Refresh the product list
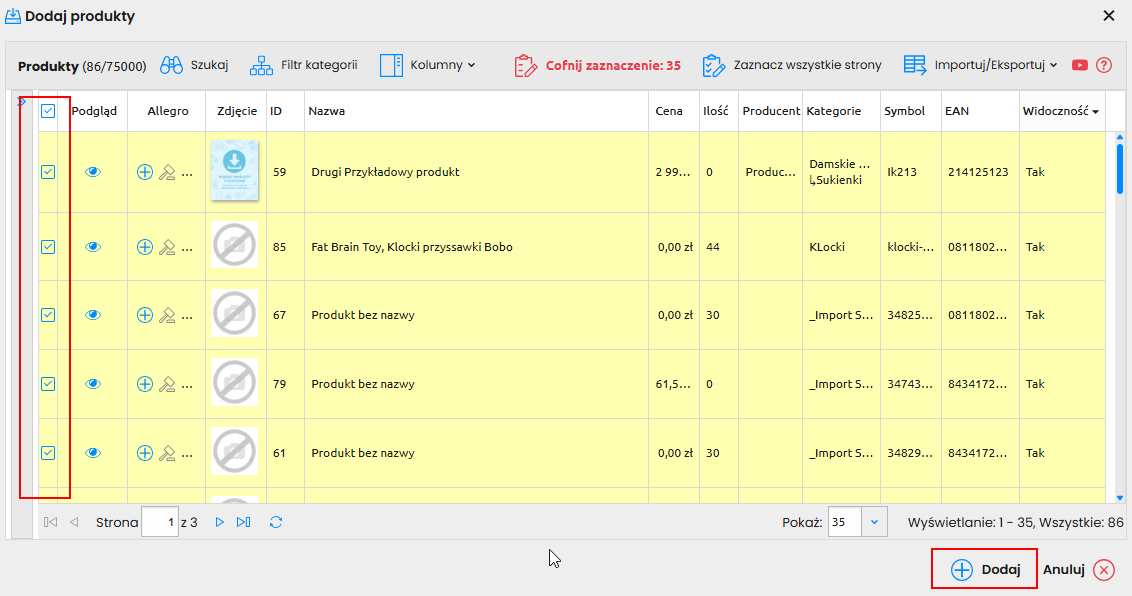The width and height of the screenshot is (1132, 596). pos(276,522)
